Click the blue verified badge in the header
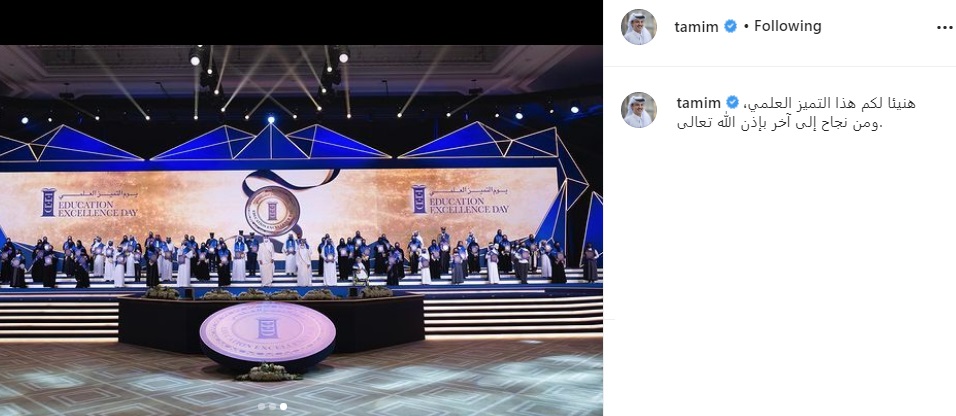This screenshot has width=956, height=416. pos(730,26)
